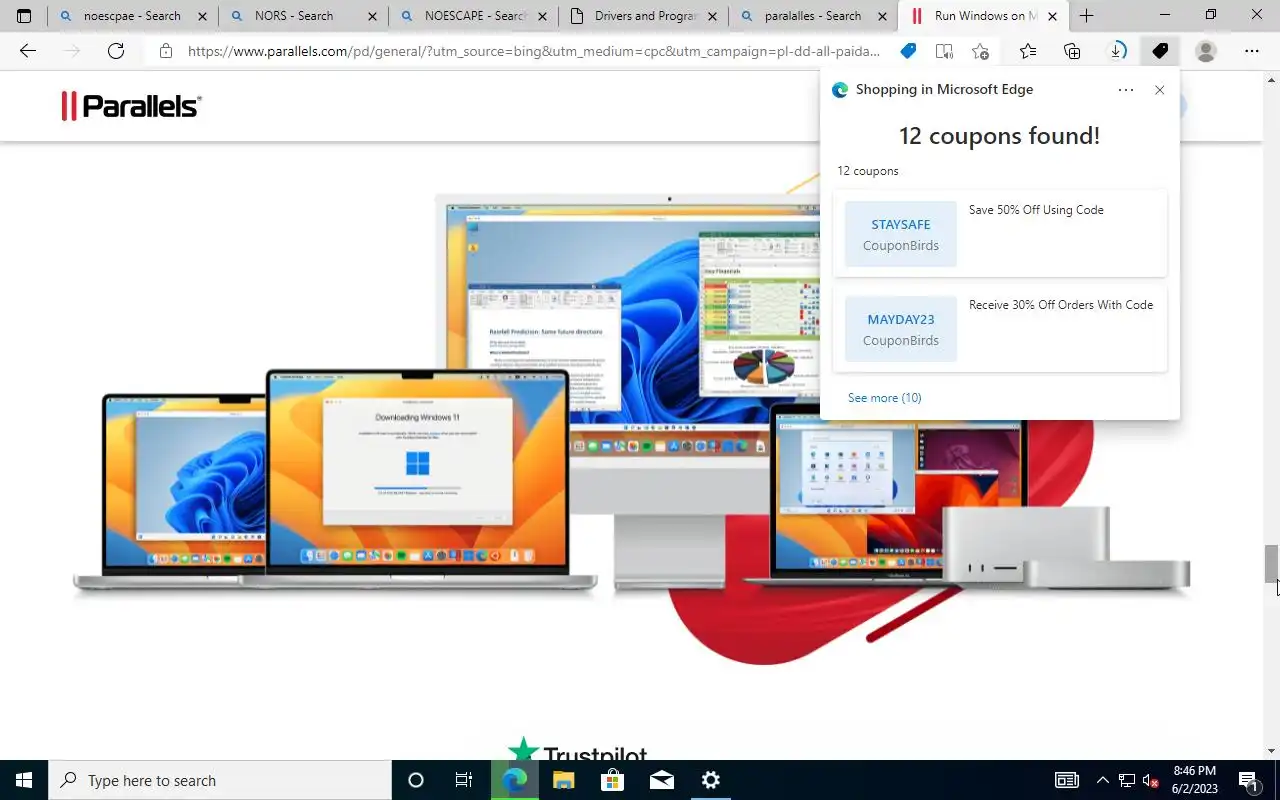Click the taskbar clock showing 8:46 PM

pos(1194,780)
